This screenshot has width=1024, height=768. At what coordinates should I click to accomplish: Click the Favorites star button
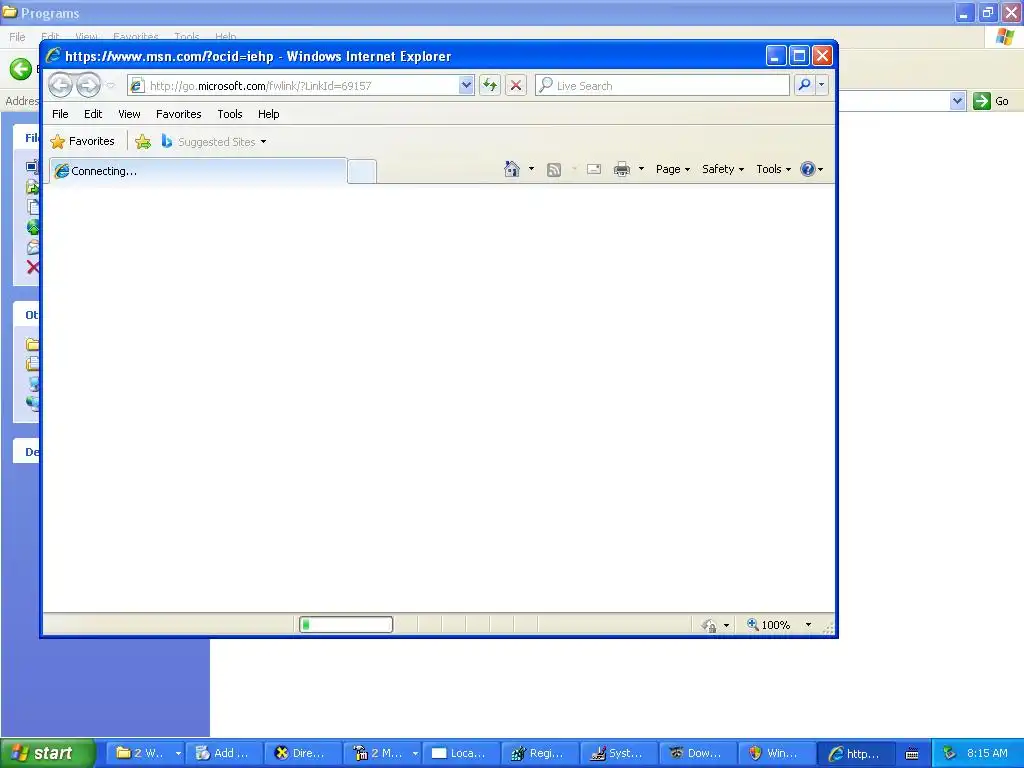(83, 141)
